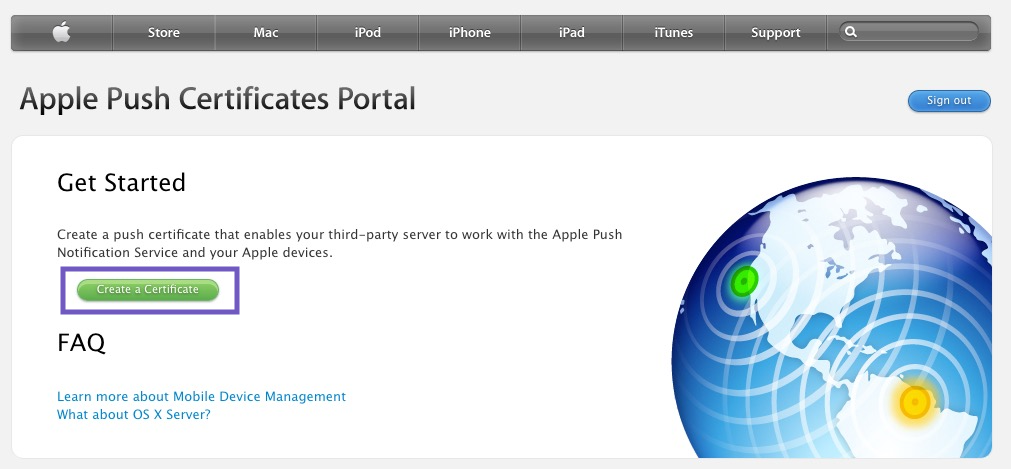Go to the iPod section
1011x469 pixels.
click(x=368, y=32)
